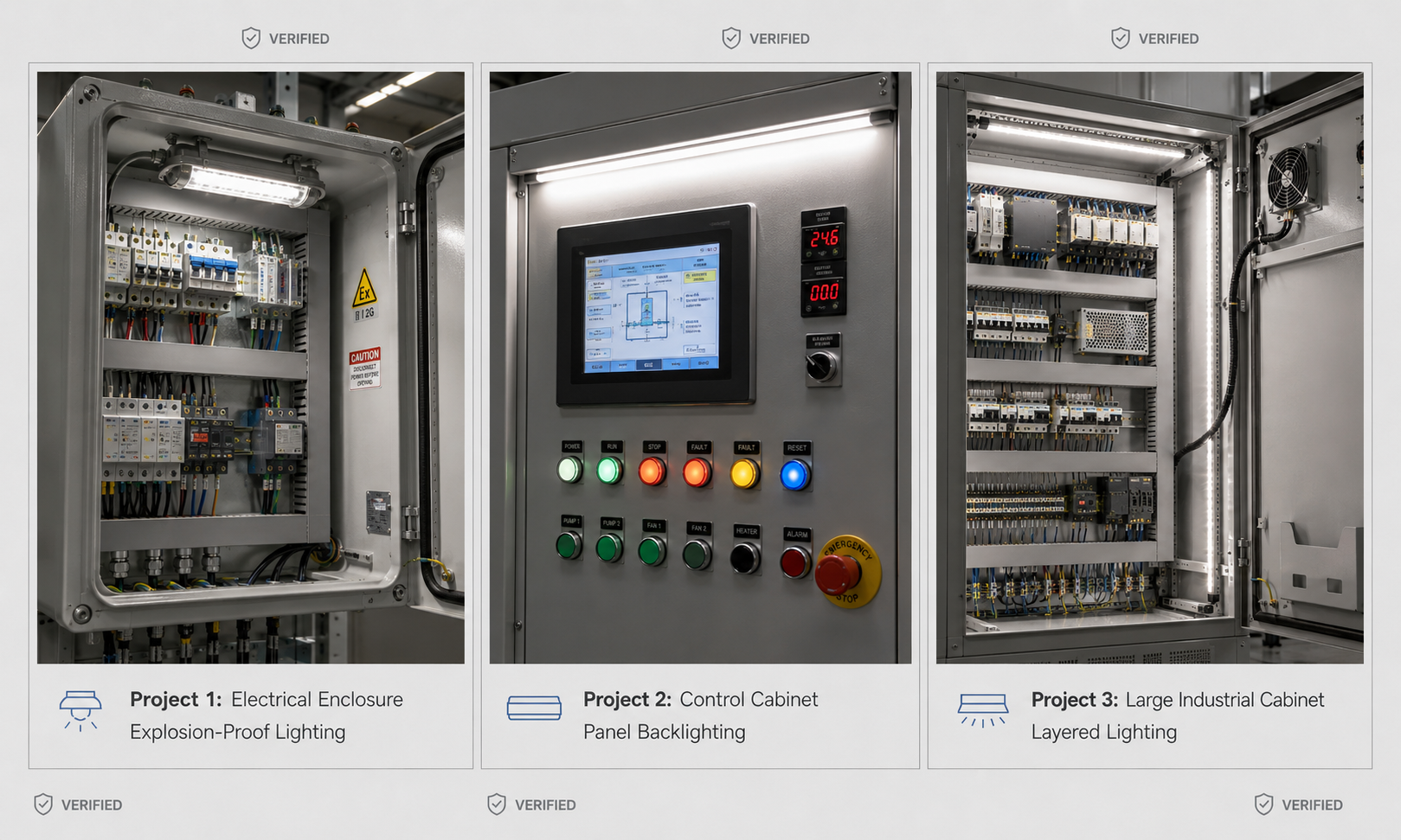This screenshot has width=1401, height=840.
Task: Select the 'Project 2: Control Cabinet' title
Action: pyautogui.click(x=700, y=699)
